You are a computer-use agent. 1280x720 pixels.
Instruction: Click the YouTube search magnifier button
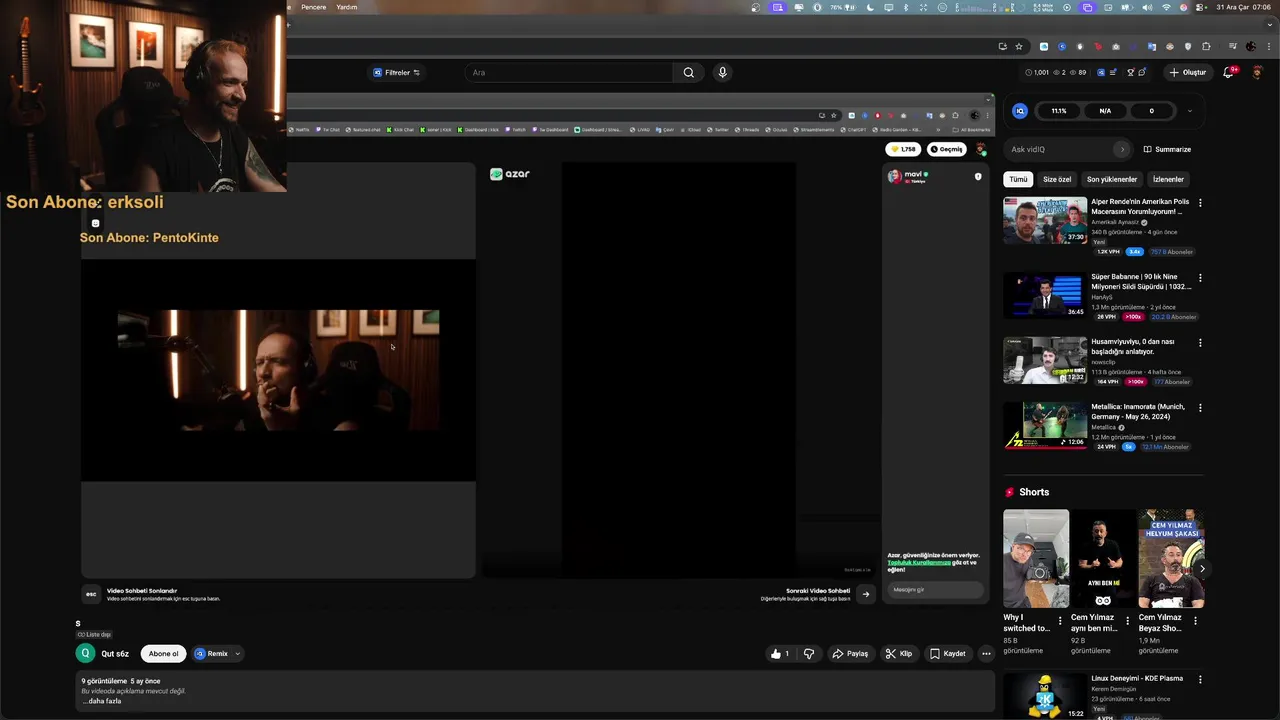click(x=688, y=72)
